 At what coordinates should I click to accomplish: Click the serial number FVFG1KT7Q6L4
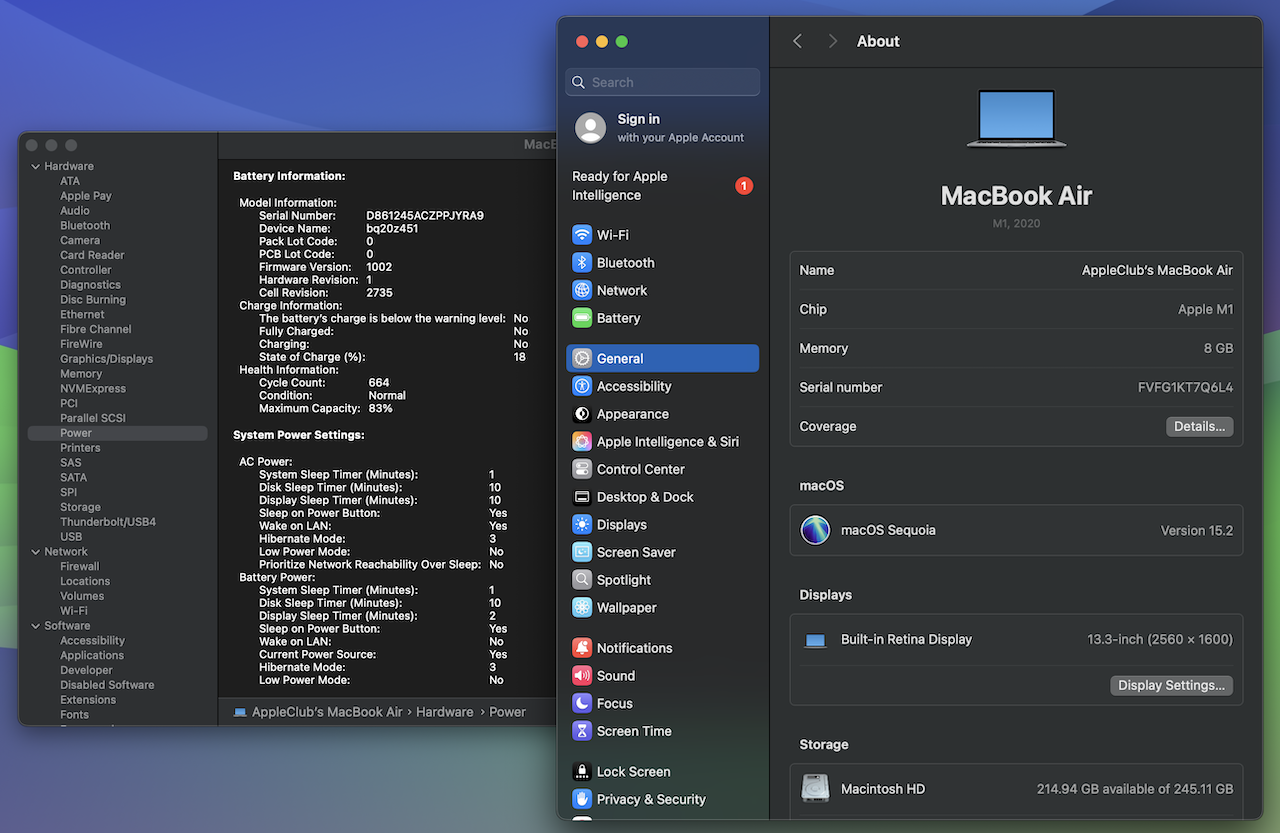[x=1185, y=387]
